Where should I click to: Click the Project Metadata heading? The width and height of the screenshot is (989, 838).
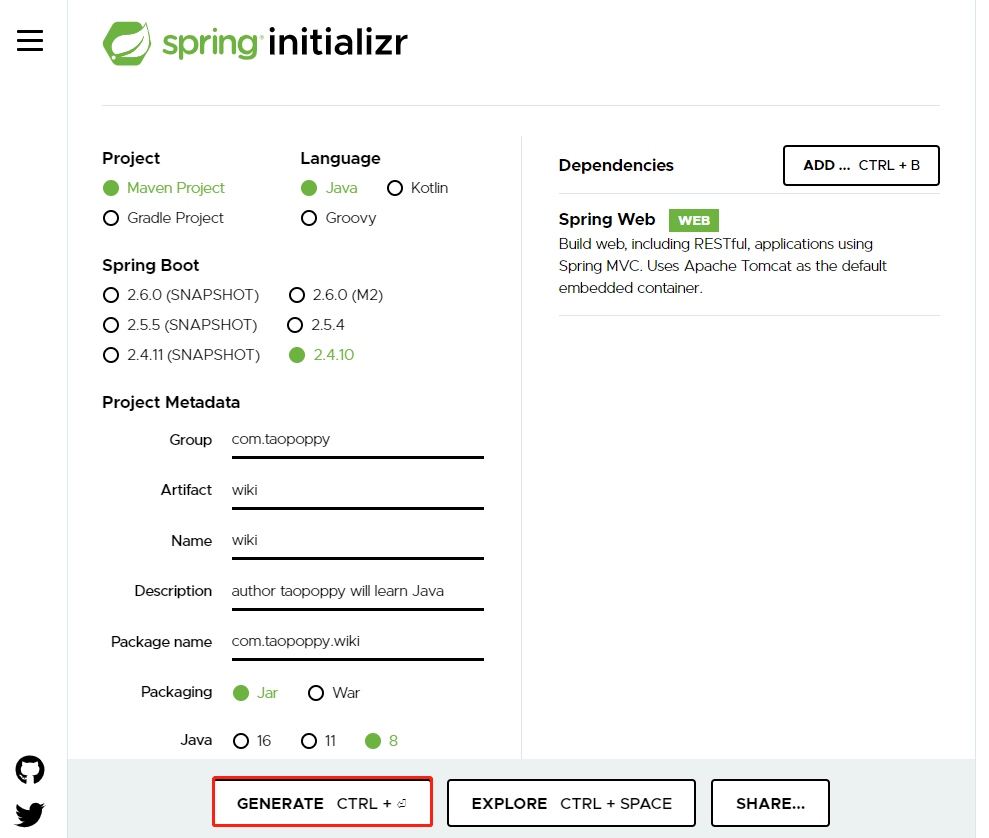[x=171, y=402]
